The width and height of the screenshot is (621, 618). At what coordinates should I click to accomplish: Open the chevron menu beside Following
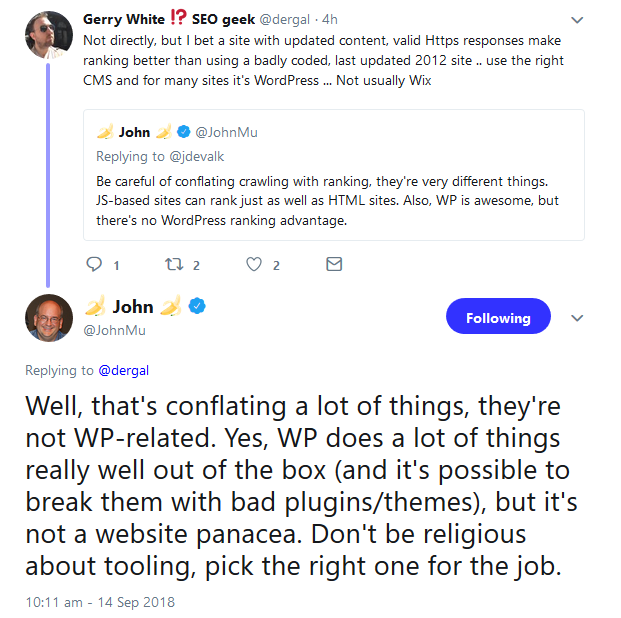pyautogui.click(x=576, y=318)
